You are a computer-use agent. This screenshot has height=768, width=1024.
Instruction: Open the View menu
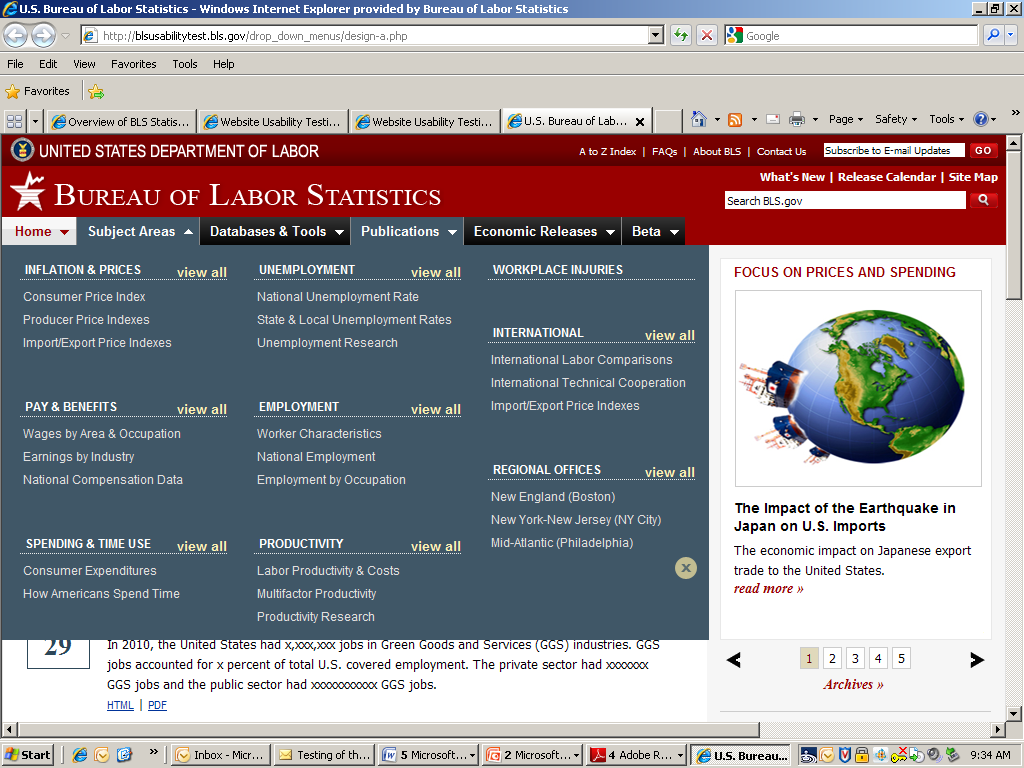coord(84,64)
